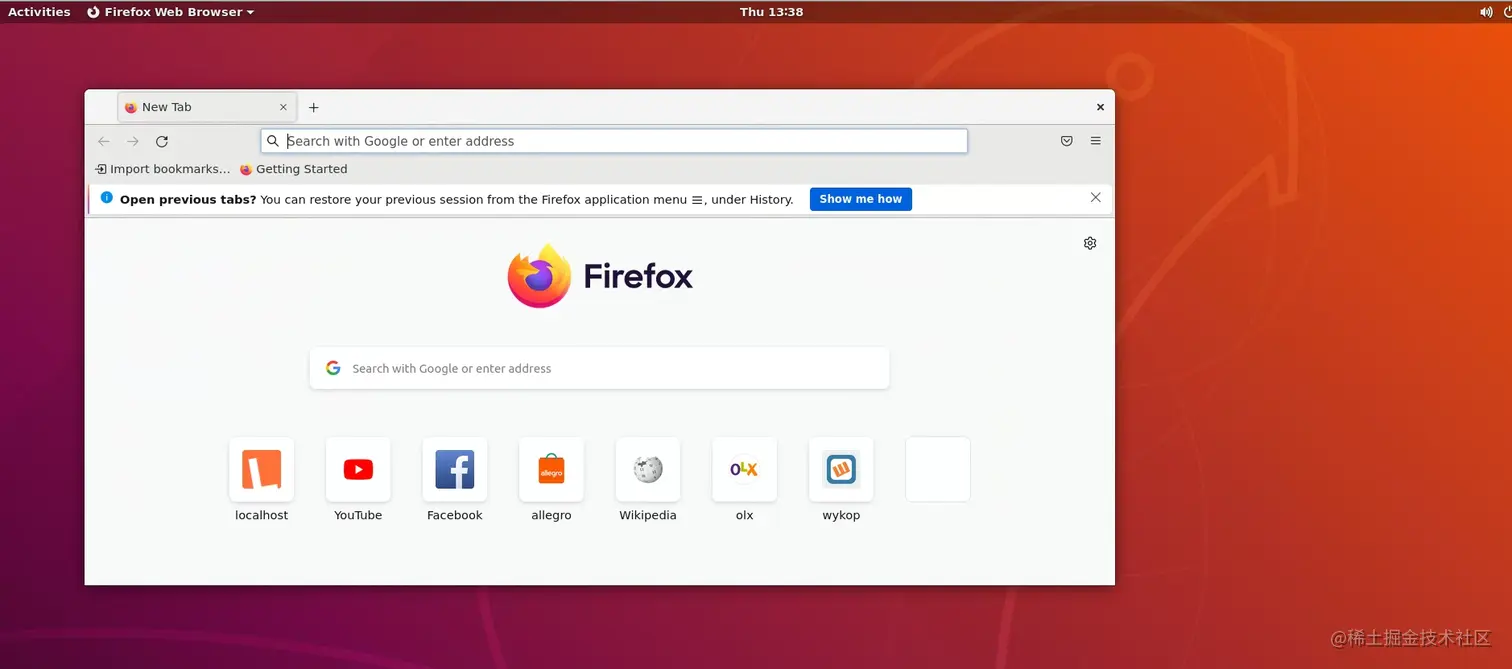Click the back navigation arrow
The width and height of the screenshot is (1512, 669).
[x=104, y=141]
